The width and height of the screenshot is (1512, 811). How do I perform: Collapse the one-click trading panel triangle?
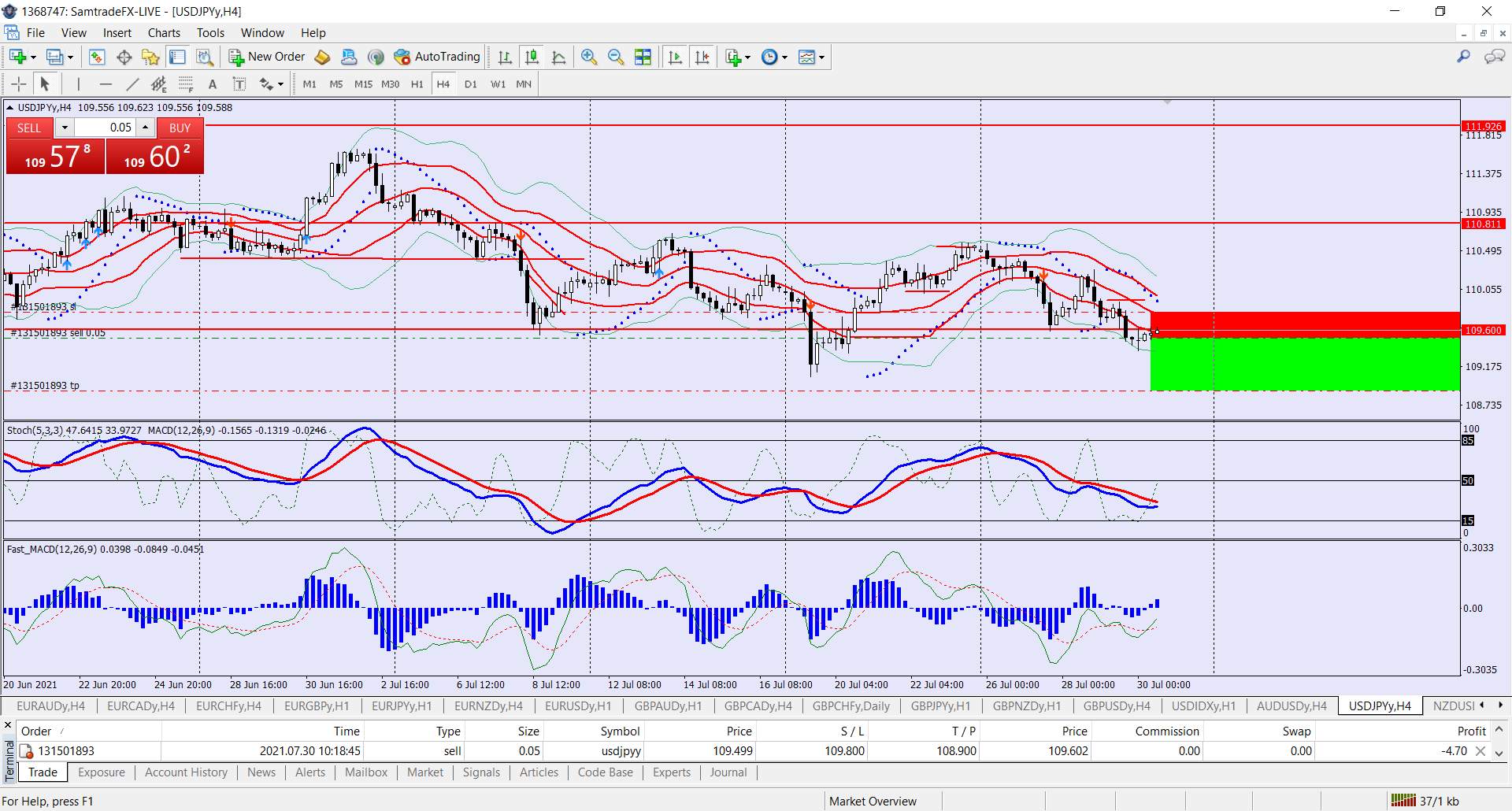[x=9, y=108]
